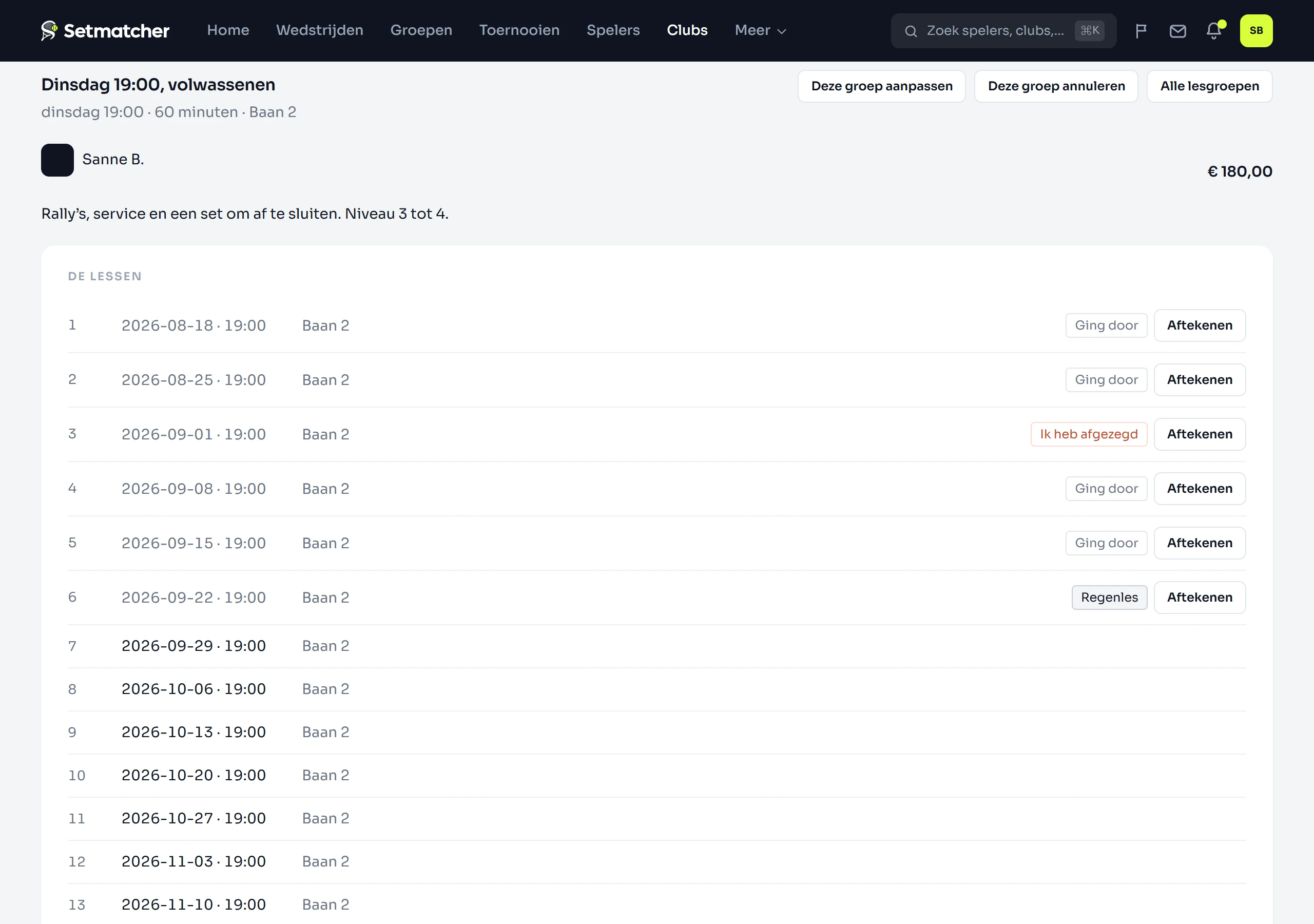Select lesson date 2026-10-06 · 19:00

pyautogui.click(x=194, y=689)
